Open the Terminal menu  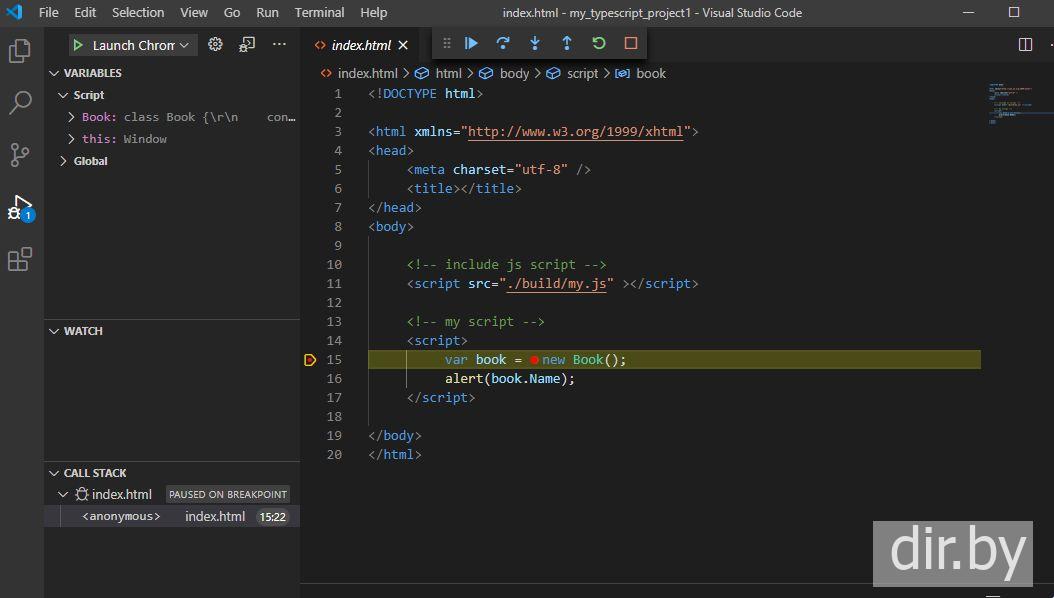coord(319,13)
